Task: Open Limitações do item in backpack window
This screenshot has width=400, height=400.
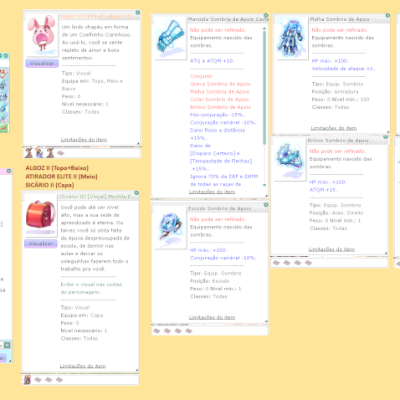Action: [x=83, y=366]
